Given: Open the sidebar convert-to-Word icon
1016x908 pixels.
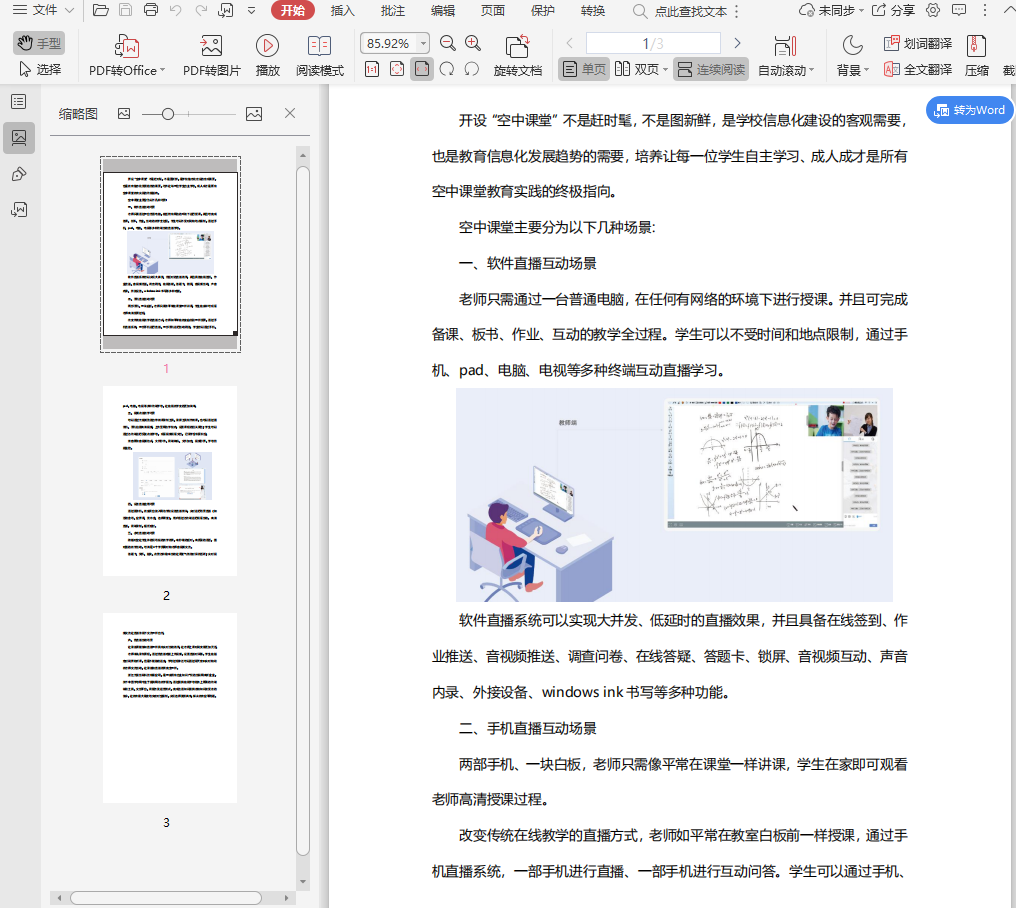Looking at the screenshot, I should [x=19, y=209].
